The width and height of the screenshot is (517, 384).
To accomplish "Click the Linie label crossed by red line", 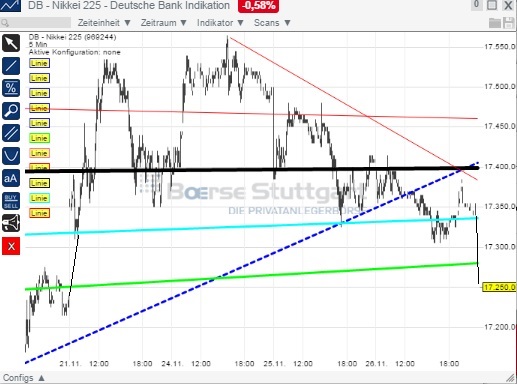I will coord(39,108).
